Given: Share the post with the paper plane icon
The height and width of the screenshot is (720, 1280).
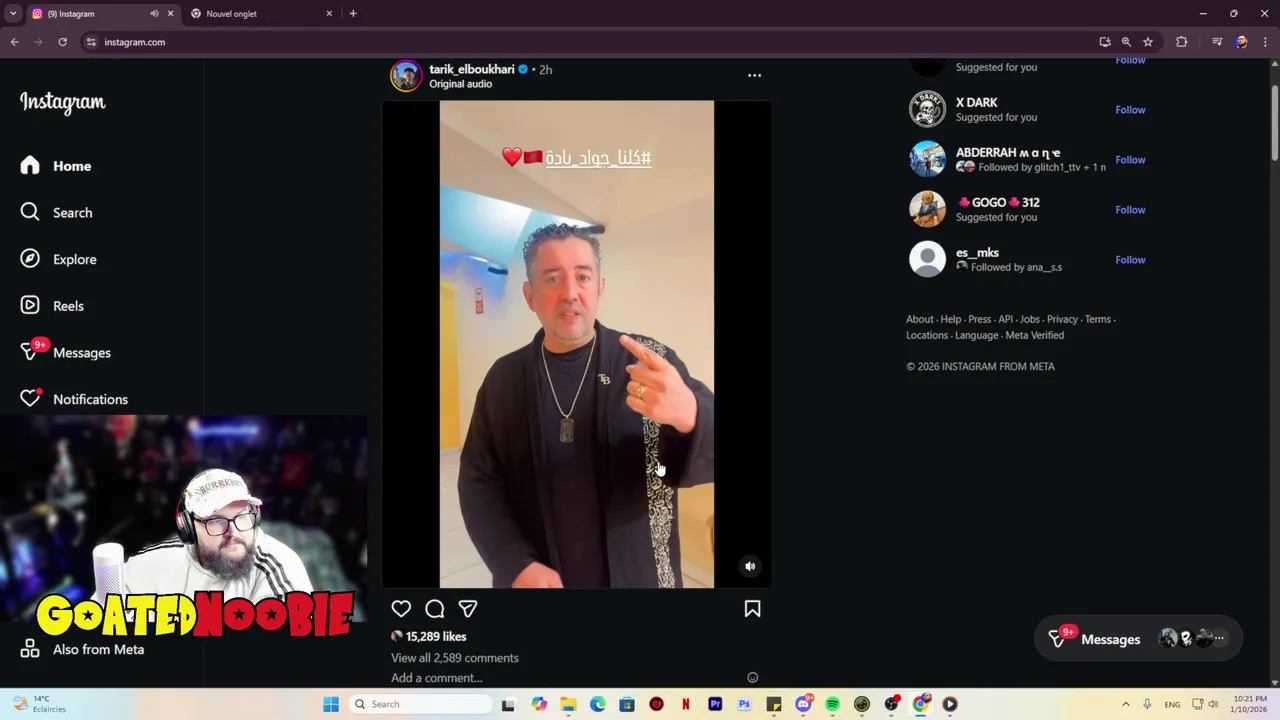Looking at the screenshot, I should point(468,609).
